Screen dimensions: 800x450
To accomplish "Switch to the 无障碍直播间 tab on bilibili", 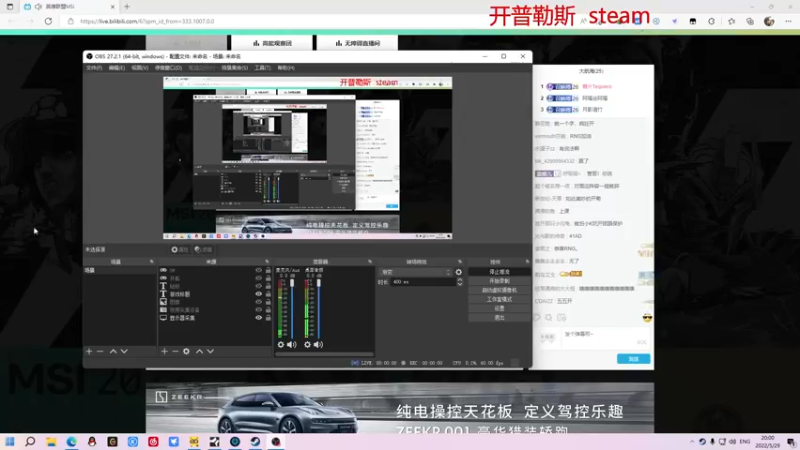I will click(358, 43).
